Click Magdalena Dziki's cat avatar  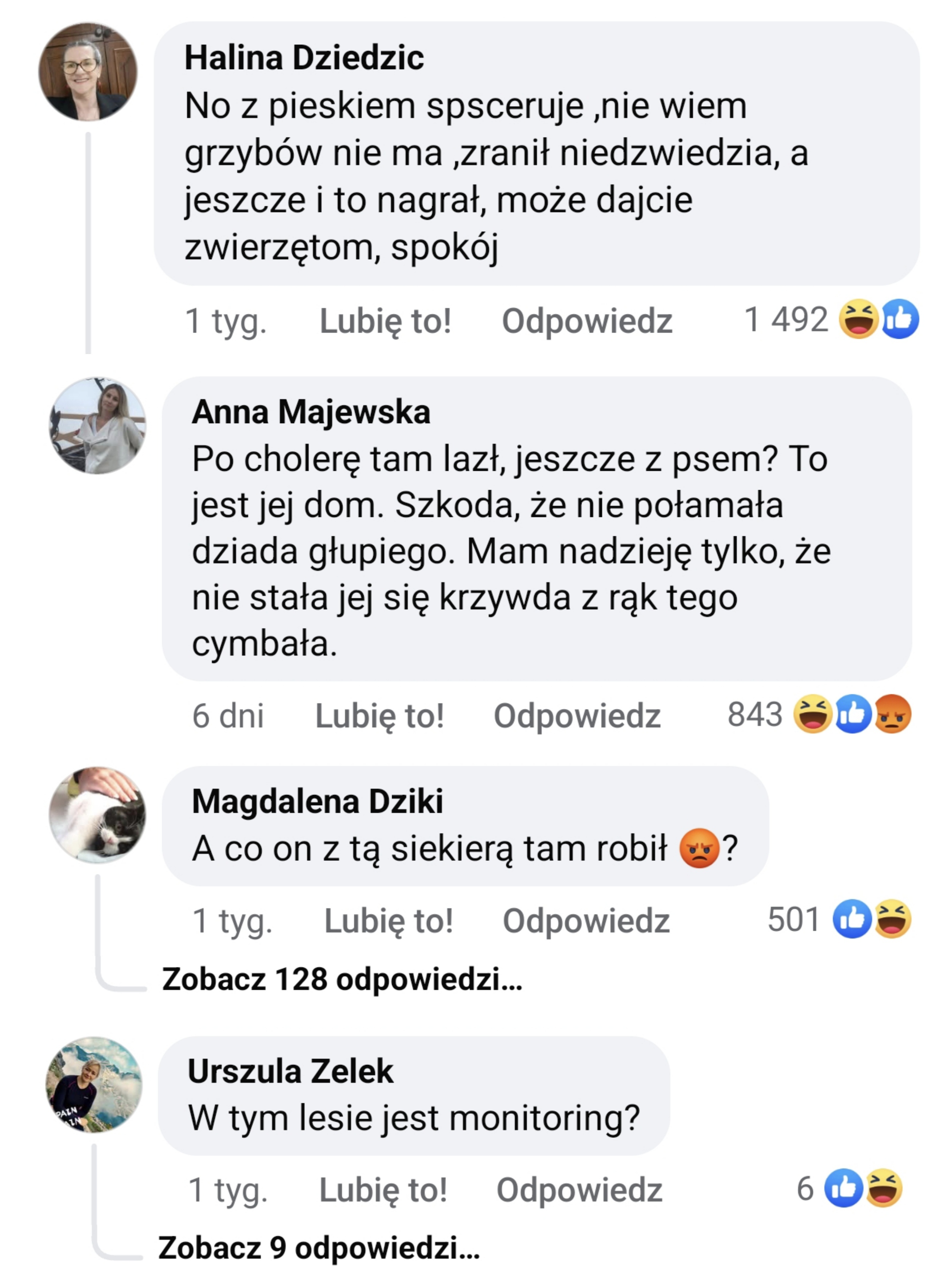tap(97, 815)
